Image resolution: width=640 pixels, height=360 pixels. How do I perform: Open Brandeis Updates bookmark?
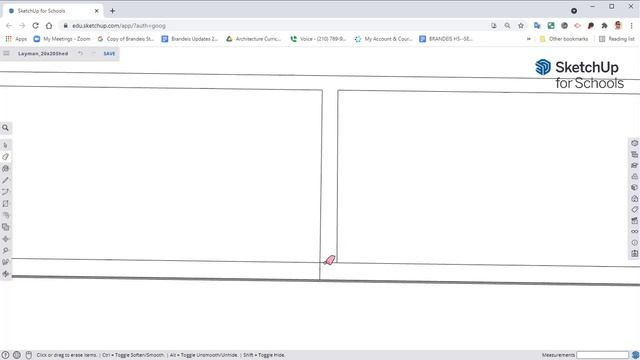point(190,39)
